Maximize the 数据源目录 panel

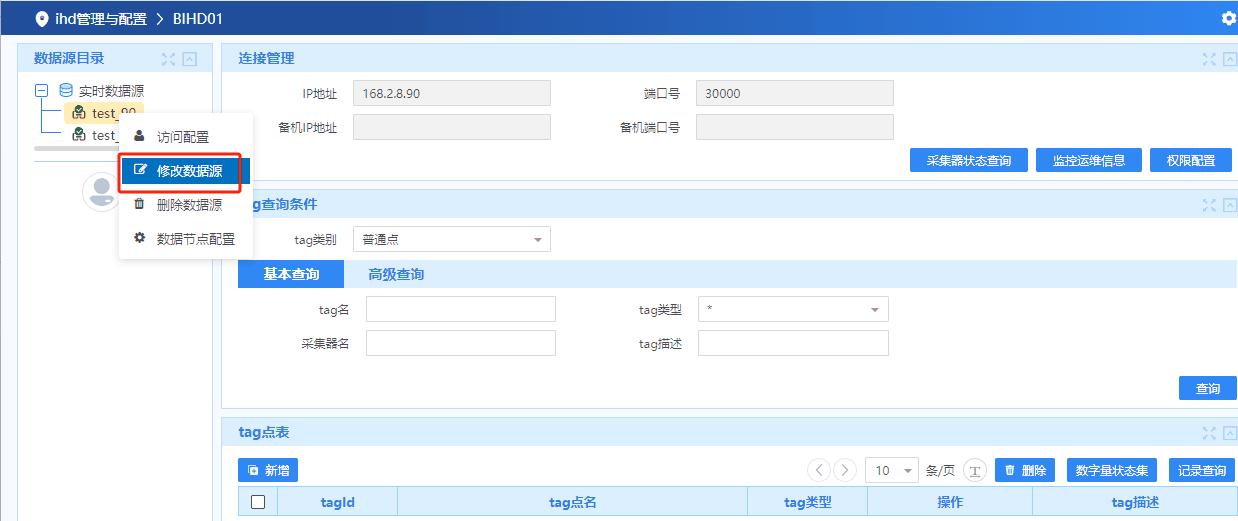tap(168, 59)
